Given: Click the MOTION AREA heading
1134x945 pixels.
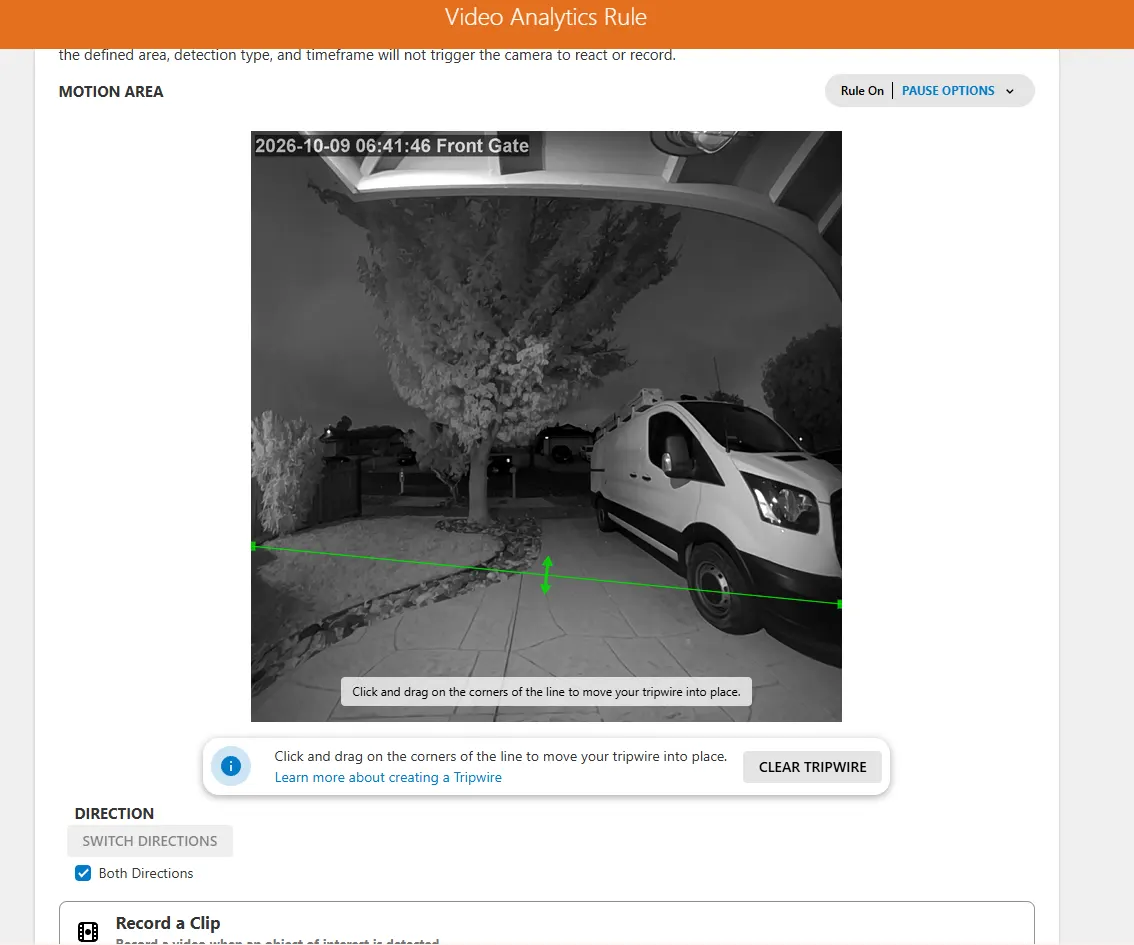Looking at the screenshot, I should tap(111, 92).
